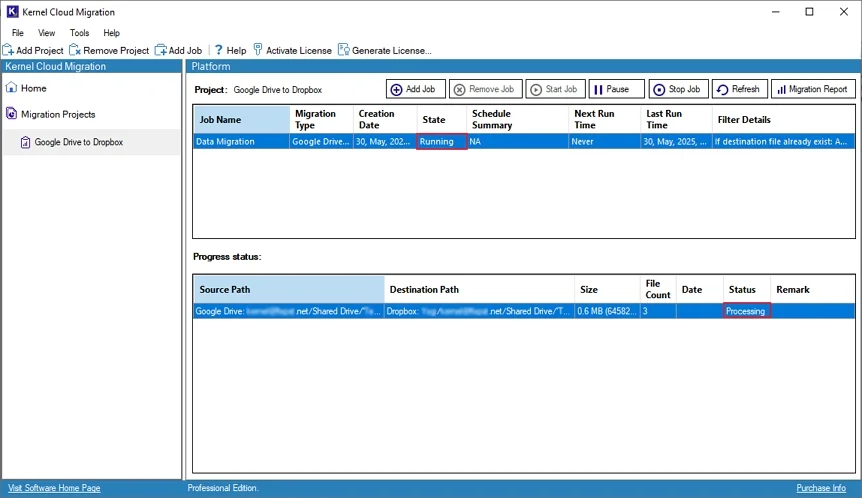Image resolution: width=862 pixels, height=498 pixels.
Task: Click the 'If destination file already exist' filter cell
Action: click(783, 142)
